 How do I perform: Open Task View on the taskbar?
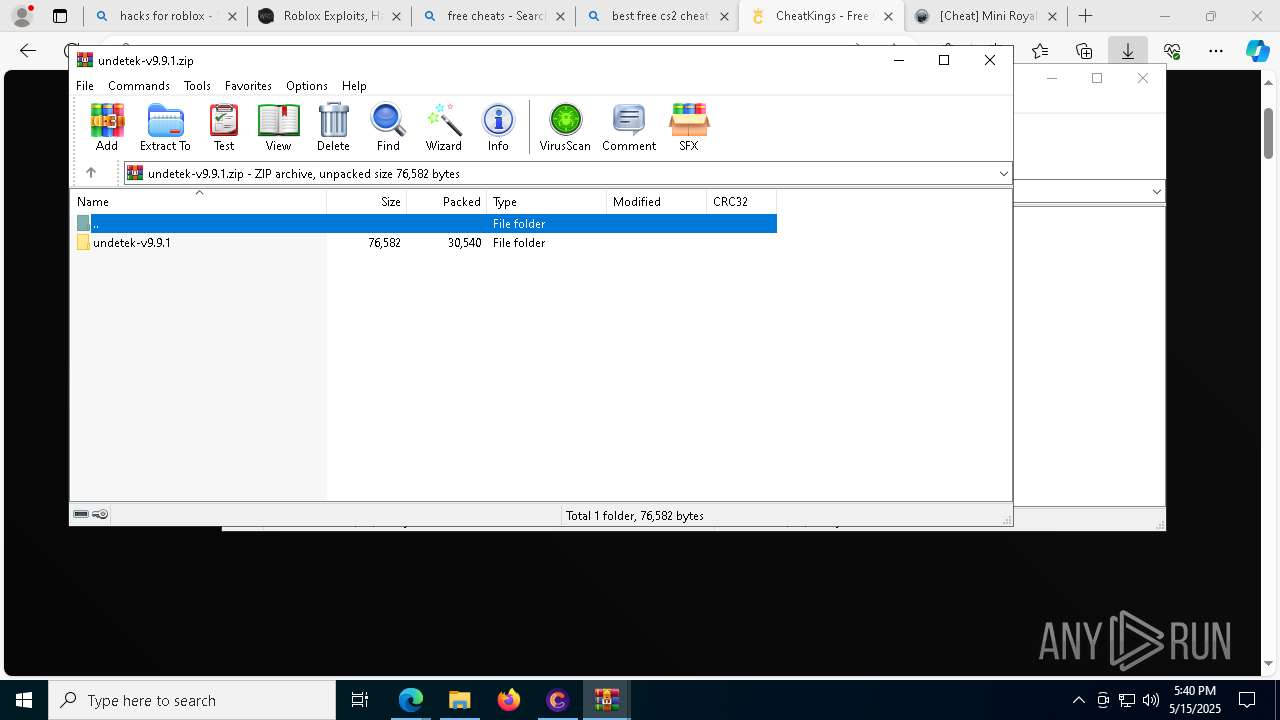(360, 700)
